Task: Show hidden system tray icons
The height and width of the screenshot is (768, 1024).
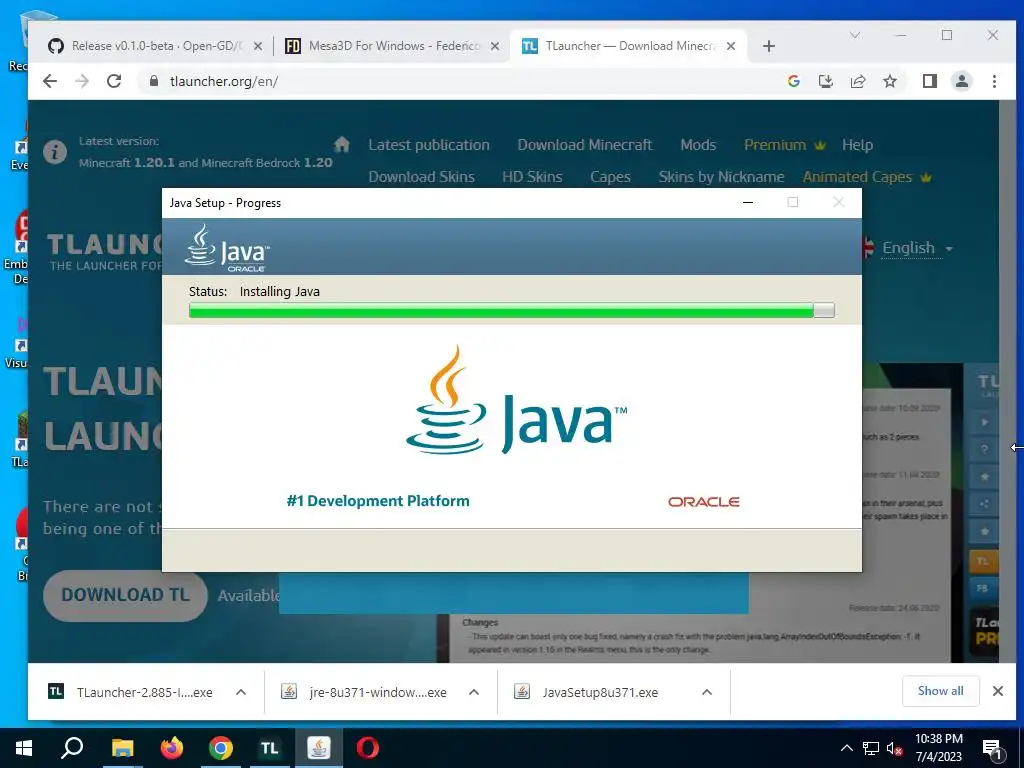Action: [x=846, y=748]
